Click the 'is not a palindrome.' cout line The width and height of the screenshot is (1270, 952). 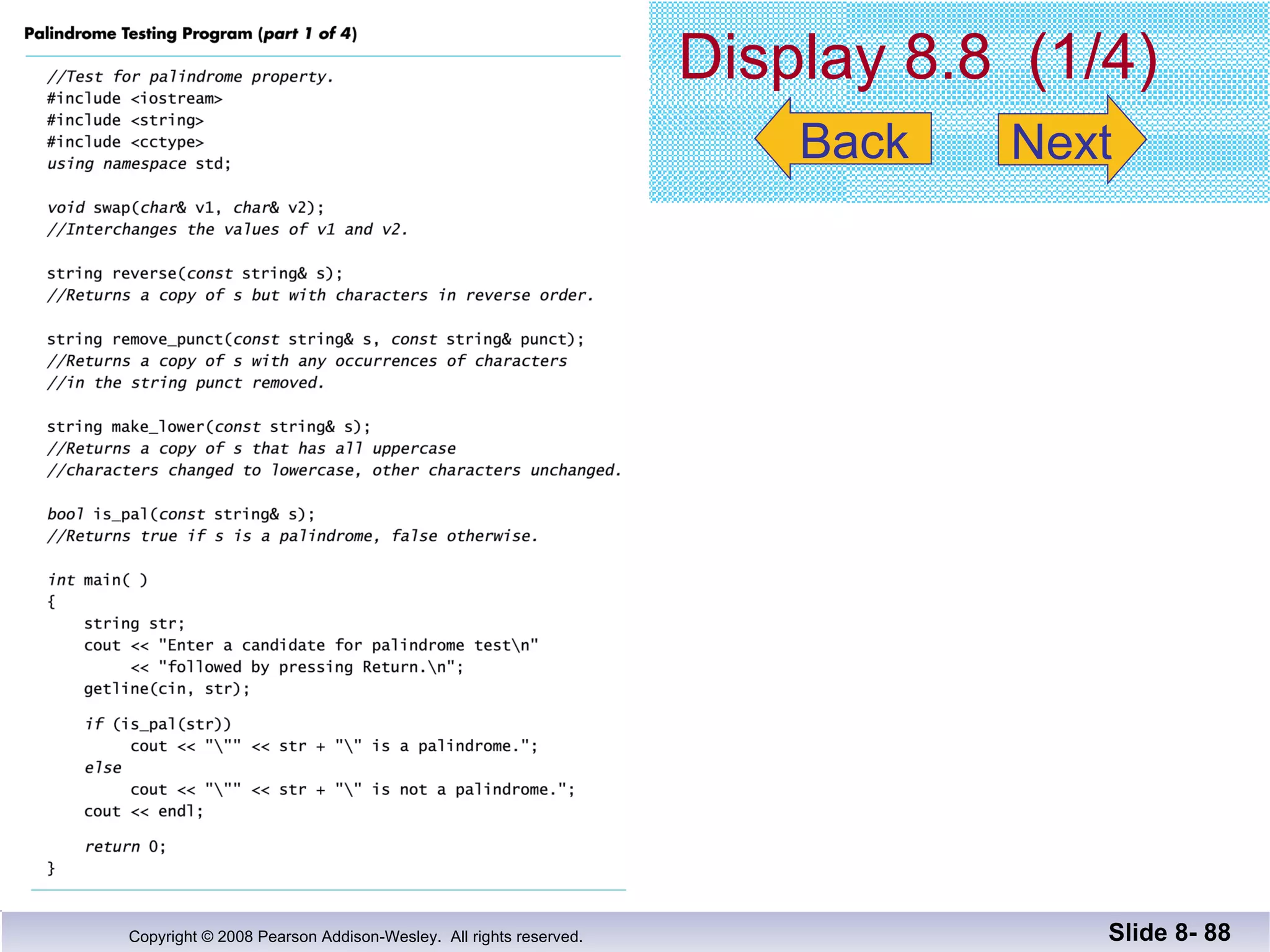(353, 790)
